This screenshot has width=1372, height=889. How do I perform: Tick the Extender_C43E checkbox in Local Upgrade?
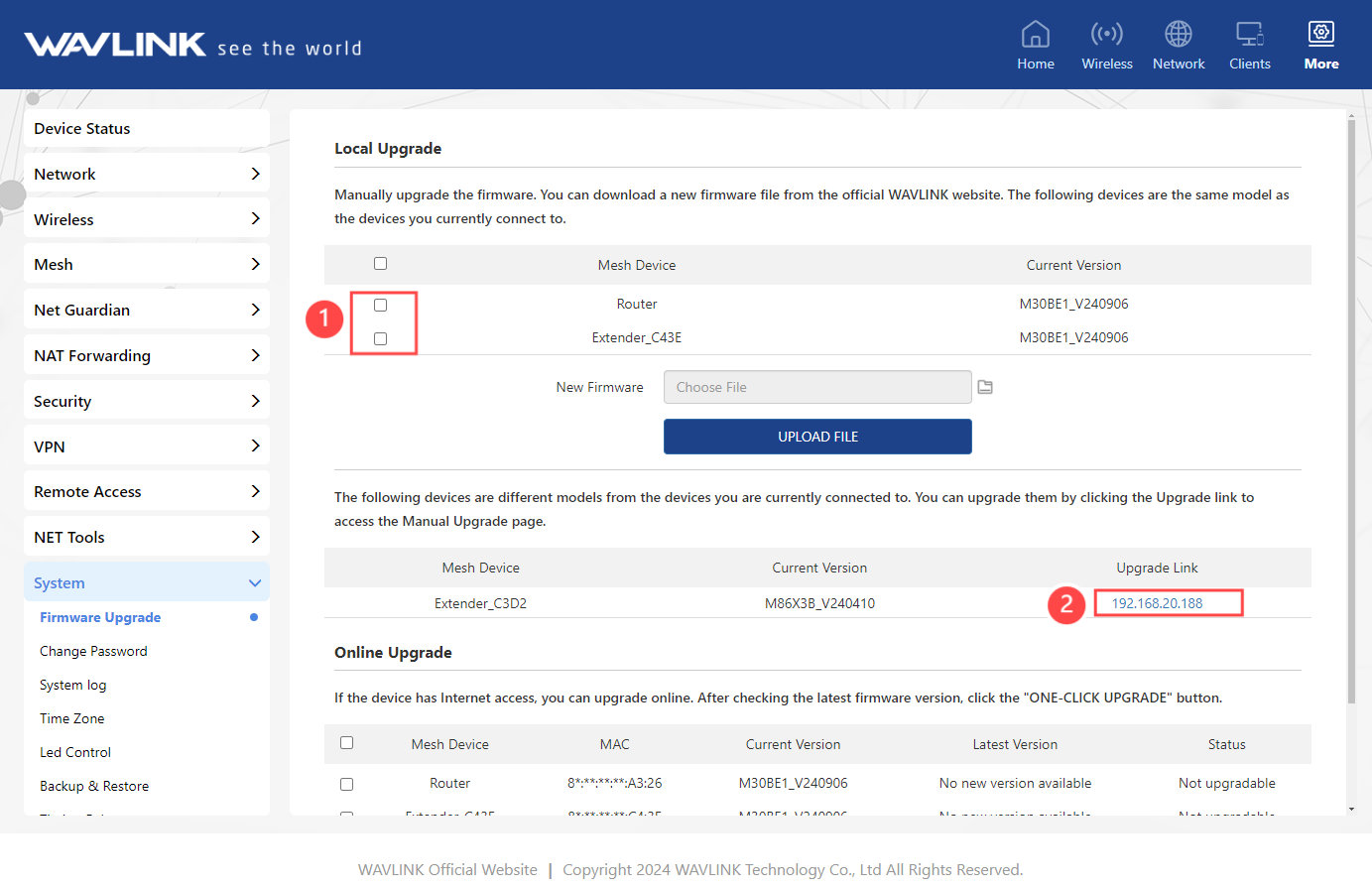point(380,338)
